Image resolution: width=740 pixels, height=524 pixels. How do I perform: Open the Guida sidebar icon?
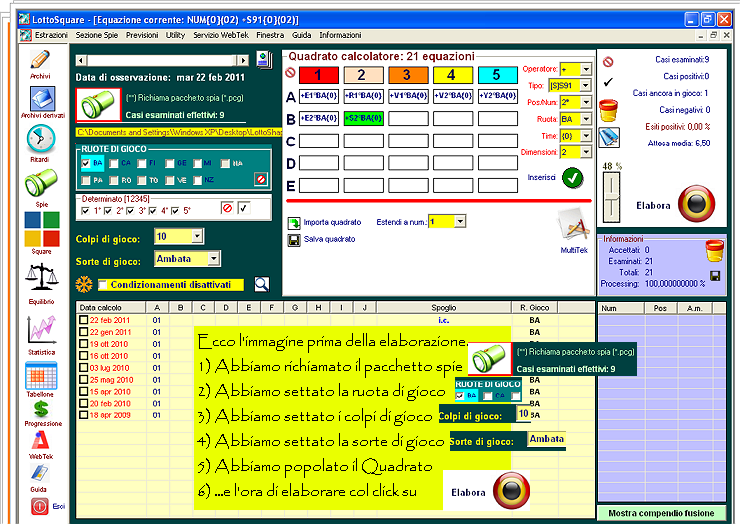[x=40, y=473]
